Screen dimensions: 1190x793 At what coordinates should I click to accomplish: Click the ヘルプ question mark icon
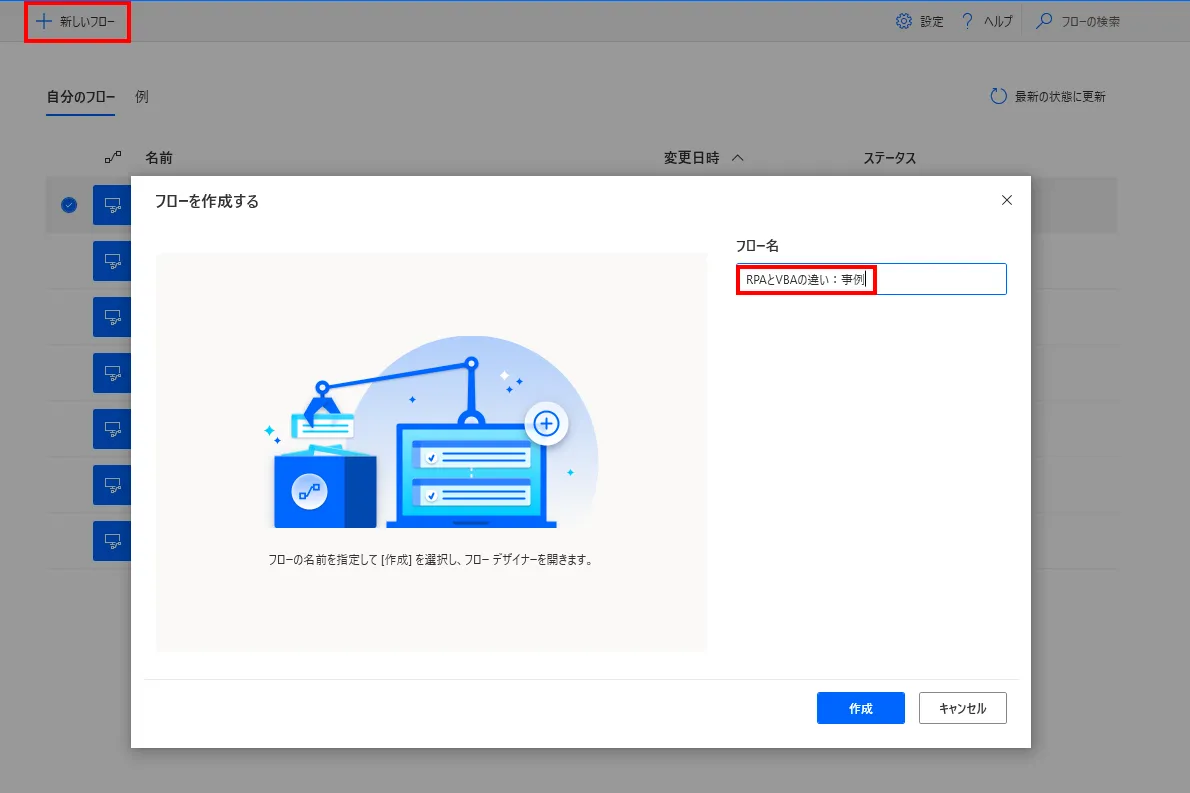click(967, 21)
